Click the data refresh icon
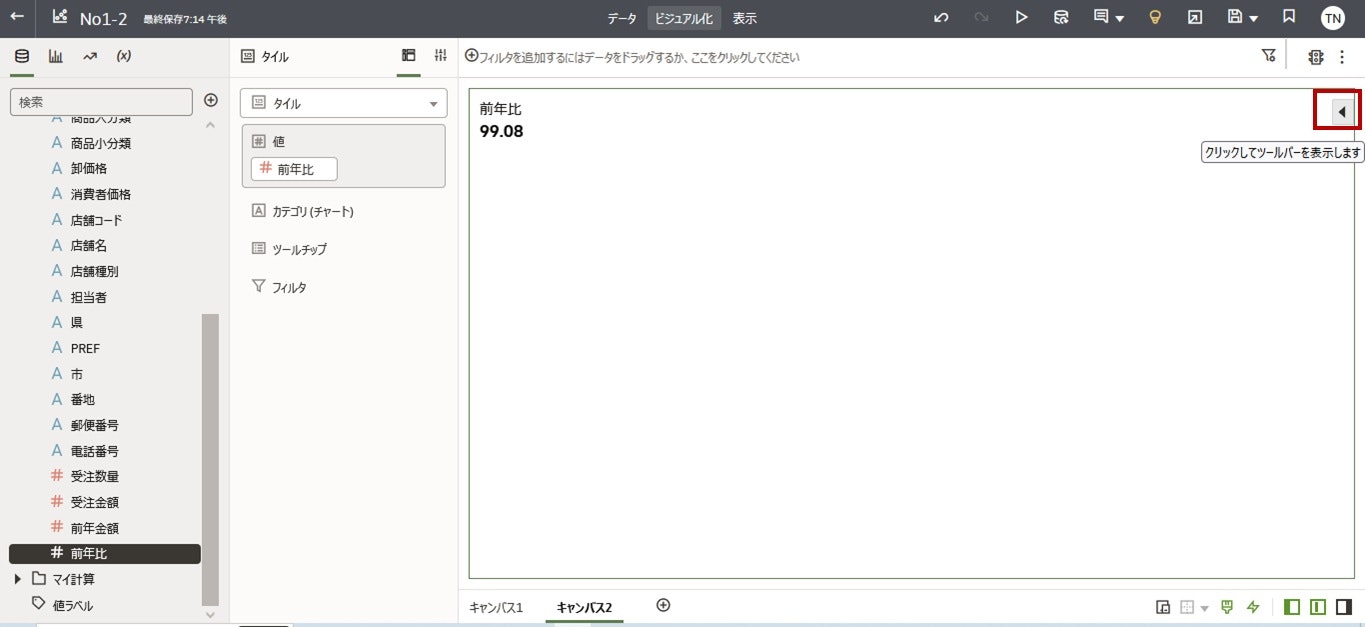 tap(1061, 17)
